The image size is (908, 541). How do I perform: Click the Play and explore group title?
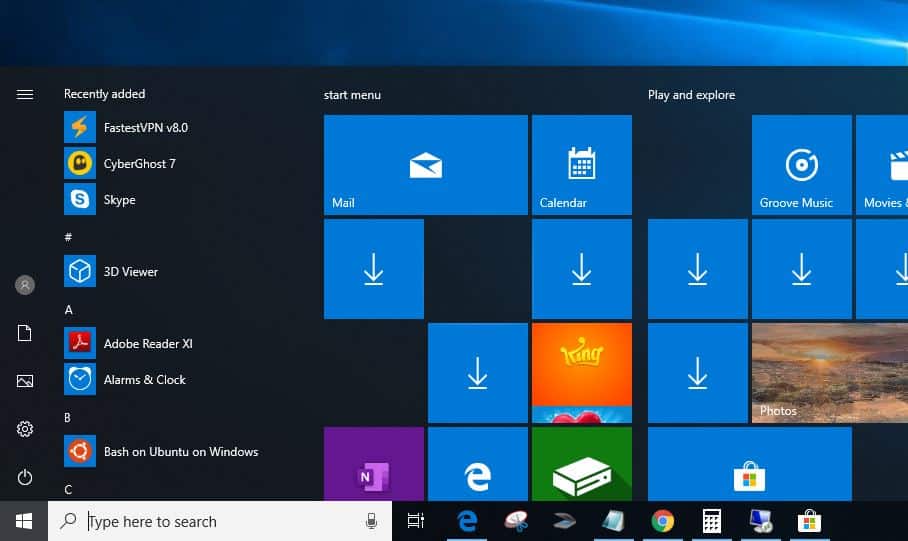tap(691, 95)
